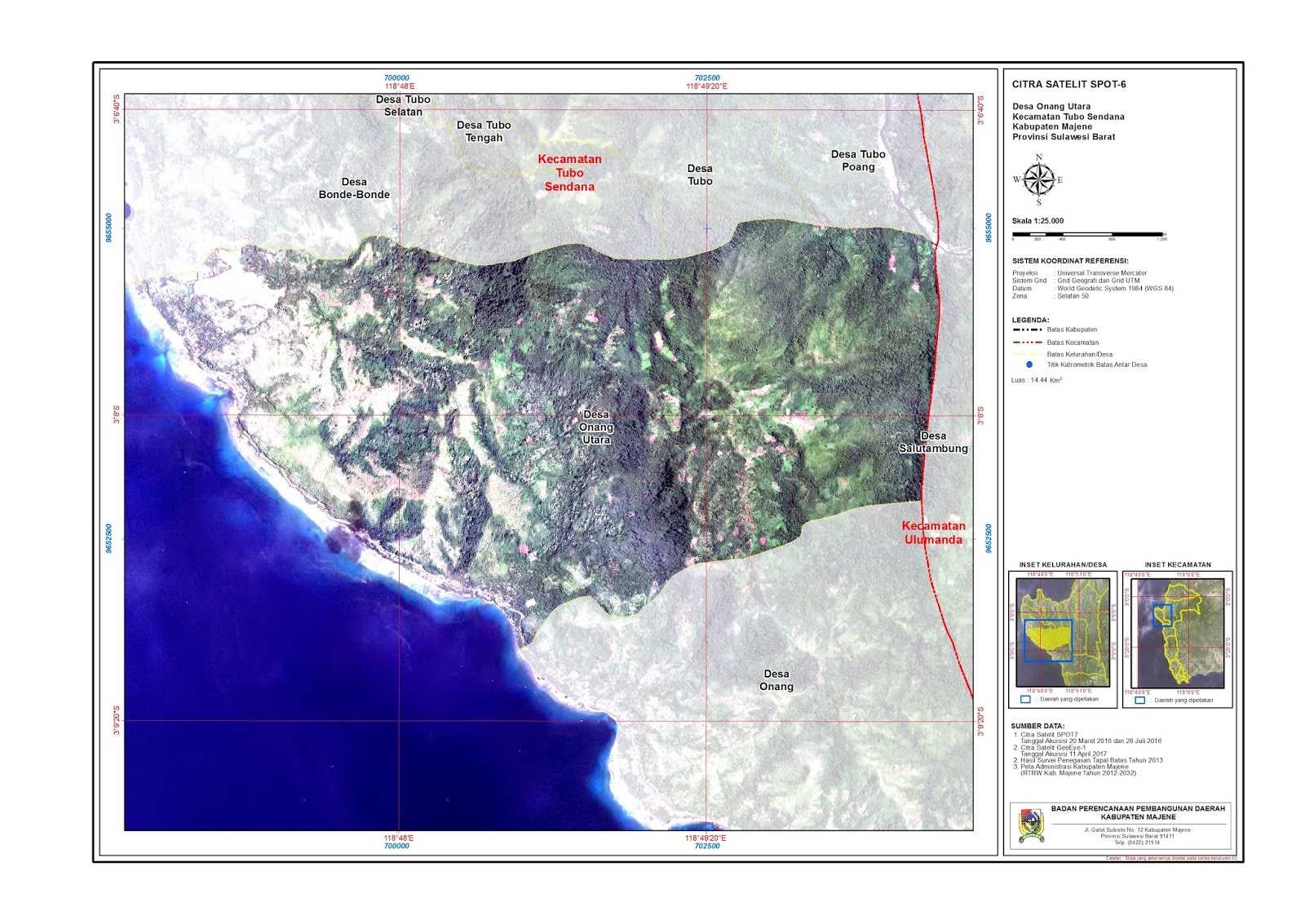Click the "Skala 1:25.000" text
The width and height of the screenshot is (1305, 924).
1037,221
